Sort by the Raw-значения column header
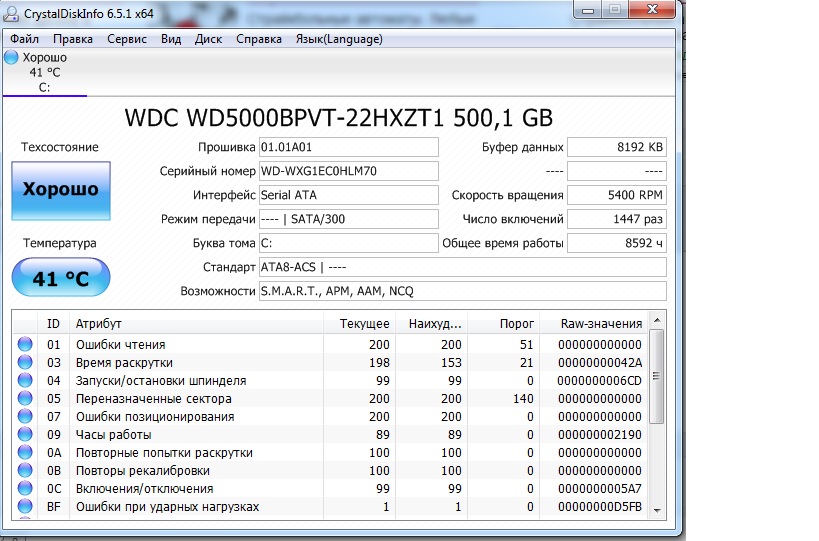Image resolution: width=819 pixels, height=541 pixels. [594, 324]
